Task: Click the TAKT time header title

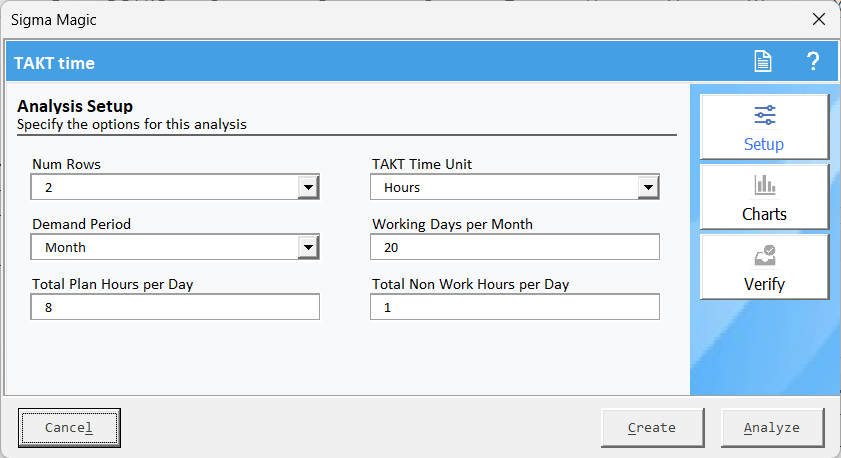Action: tap(54, 63)
